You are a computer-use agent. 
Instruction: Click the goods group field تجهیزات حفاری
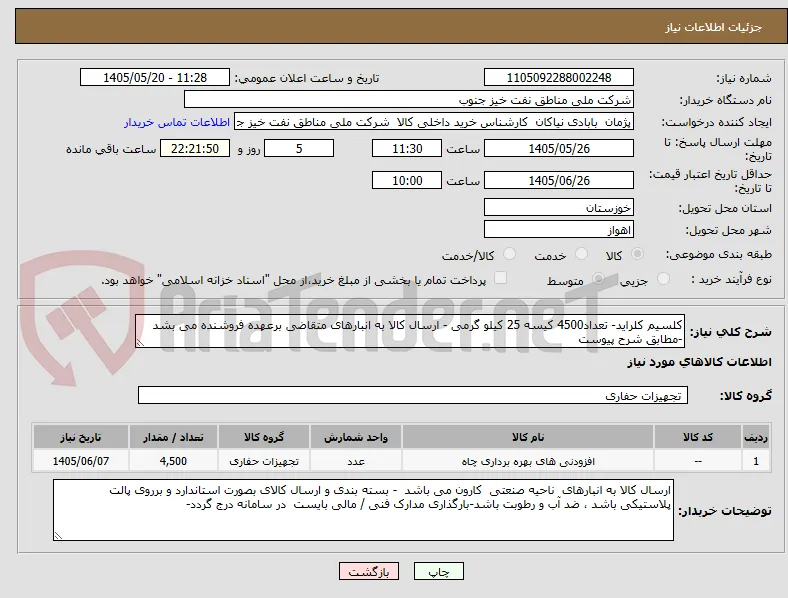tap(413, 395)
